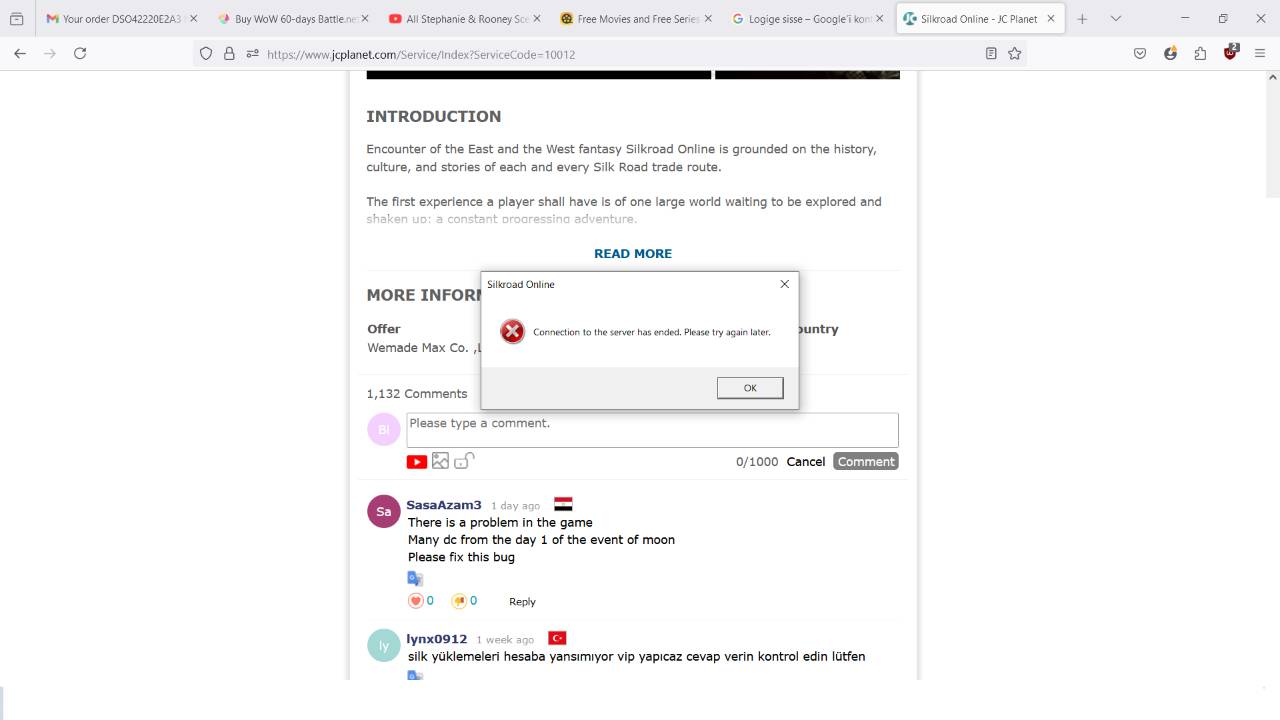Open the Firefox View icon
The width and height of the screenshot is (1280, 720).
(17, 19)
